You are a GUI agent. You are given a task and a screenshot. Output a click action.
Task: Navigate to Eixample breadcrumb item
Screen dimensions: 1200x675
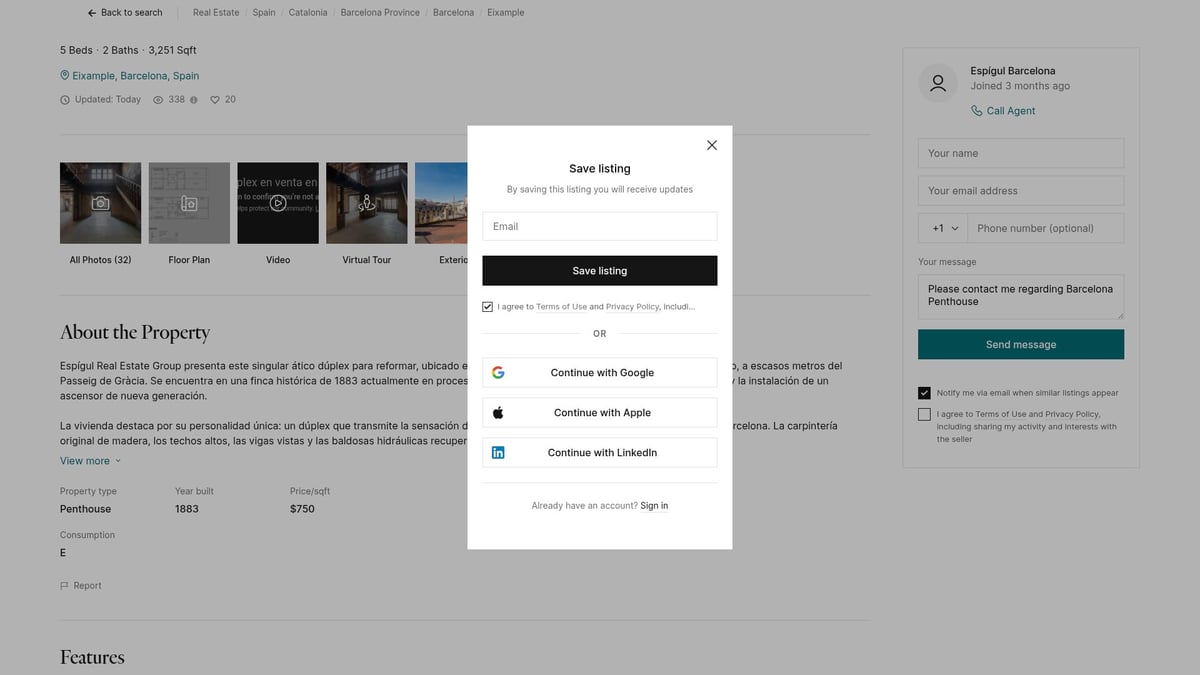coord(505,13)
